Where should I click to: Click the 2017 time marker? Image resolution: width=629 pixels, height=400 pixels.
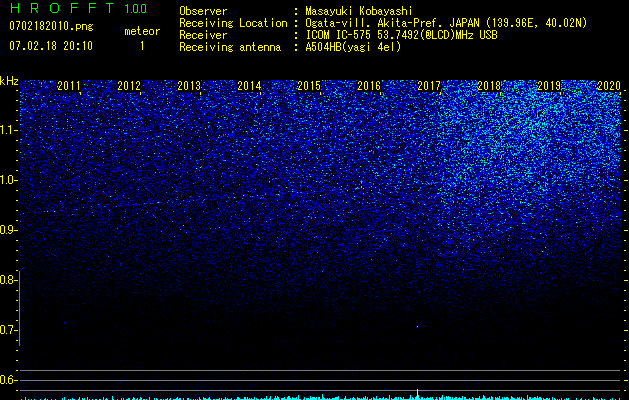(x=429, y=86)
